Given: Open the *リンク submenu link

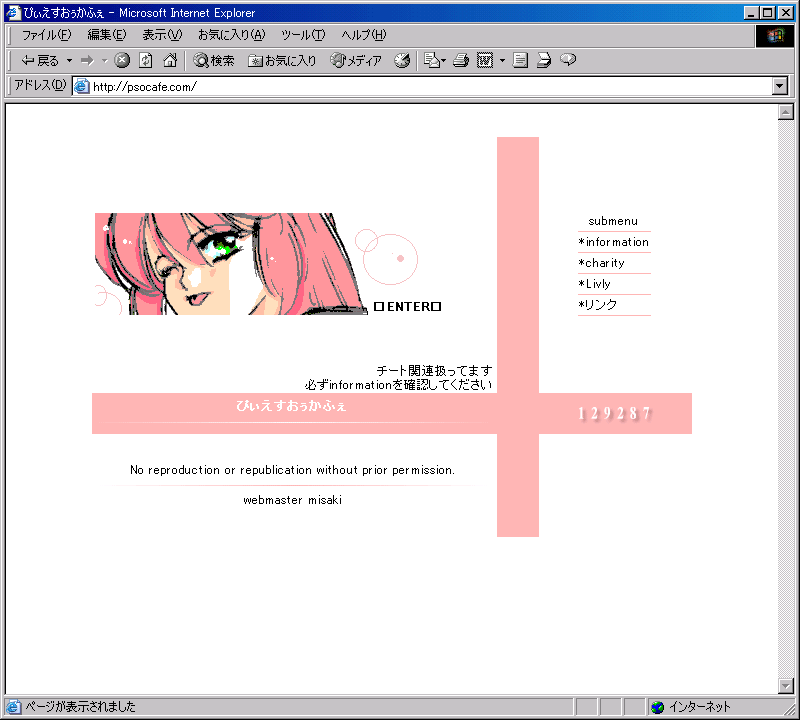Looking at the screenshot, I should pos(597,305).
